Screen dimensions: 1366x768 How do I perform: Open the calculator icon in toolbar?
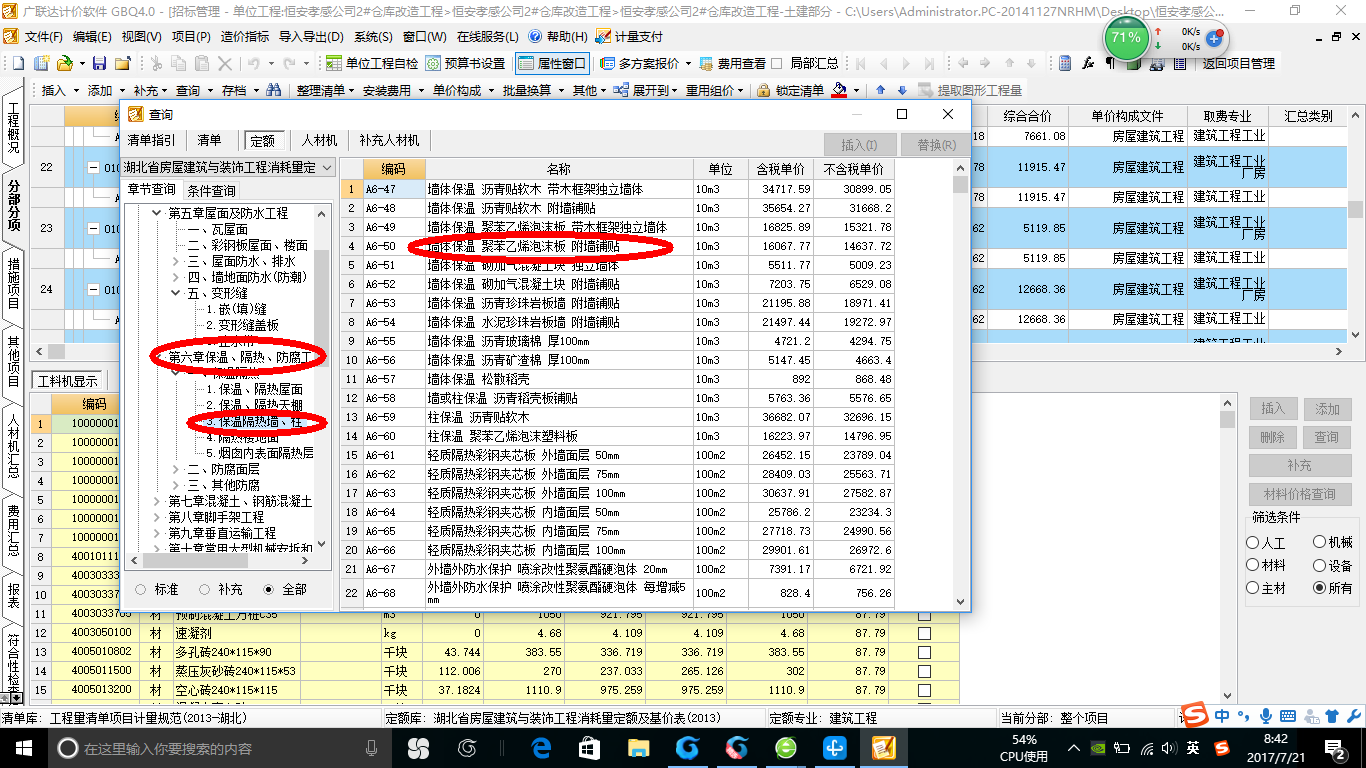click(x=1066, y=63)
